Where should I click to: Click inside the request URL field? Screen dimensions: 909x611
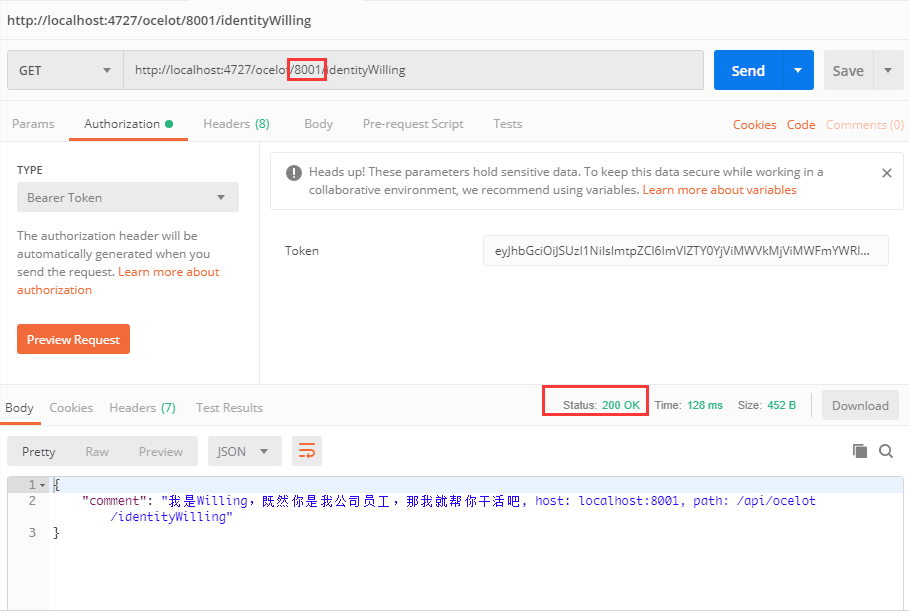(413, 70)
